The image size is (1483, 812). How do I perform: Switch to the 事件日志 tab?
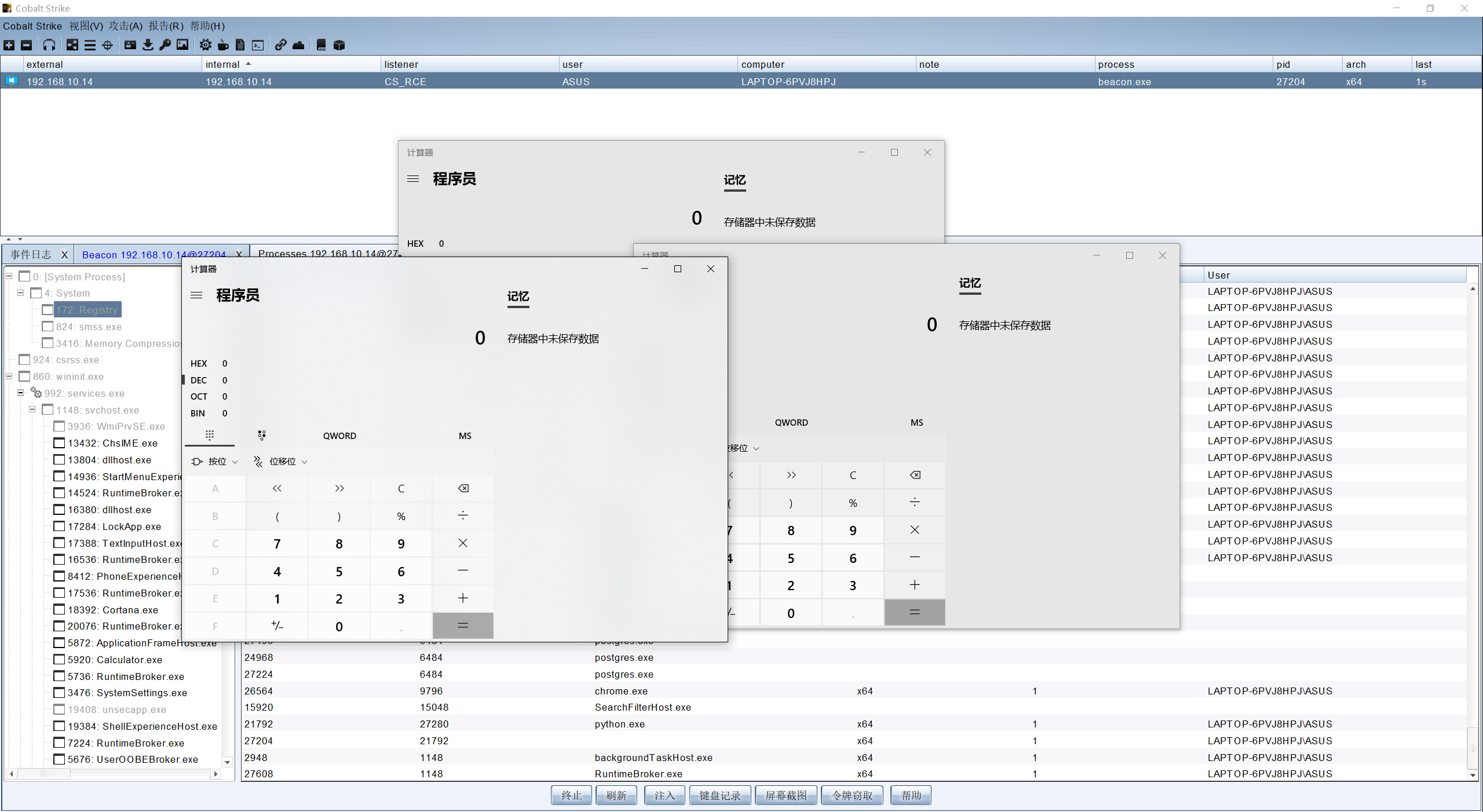point(31,255)
